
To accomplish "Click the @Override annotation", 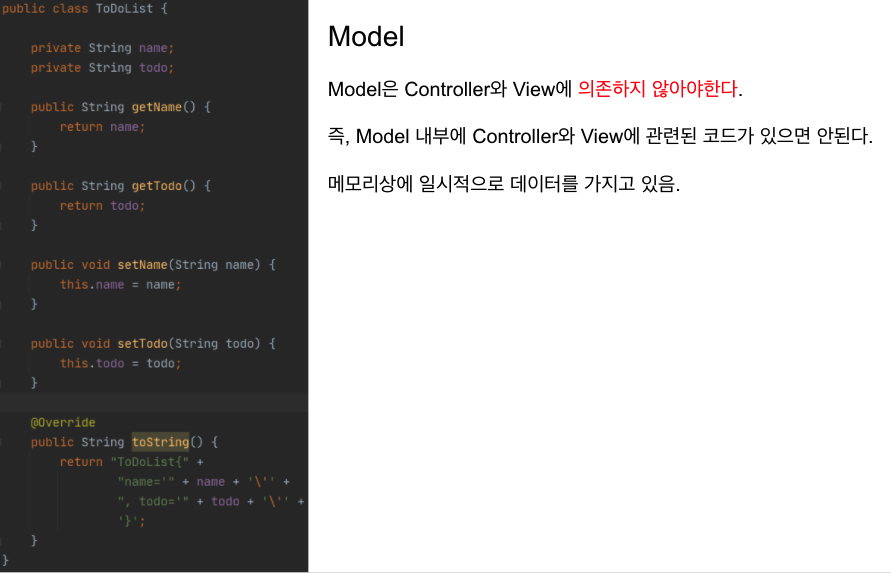I will click(63, 422).
